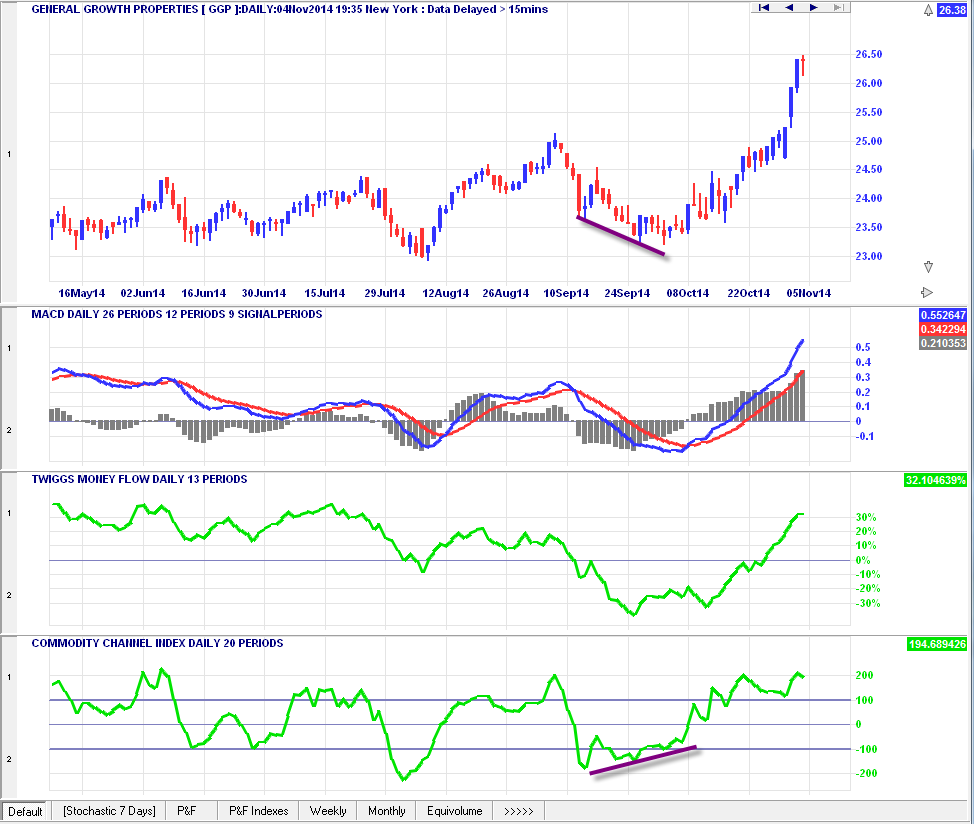Select the P&F Indexes tab
This screenshot has width=974, height=824.
tap(258, 811)
